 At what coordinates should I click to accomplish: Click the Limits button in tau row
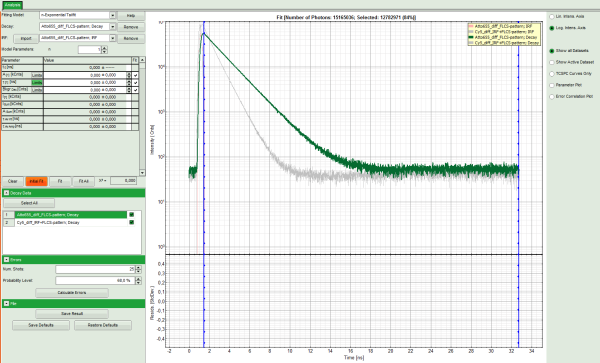click(37, 83)
